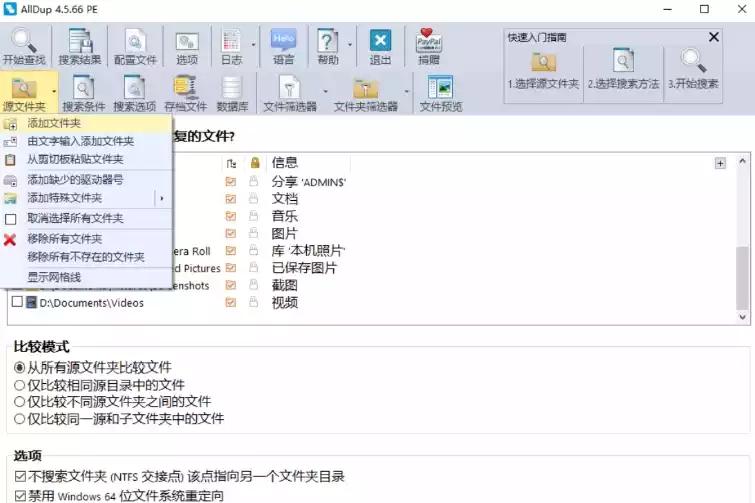Expand the 源文件夹 dropdown arrow
The image size is (755, 503).
(54, 91)
